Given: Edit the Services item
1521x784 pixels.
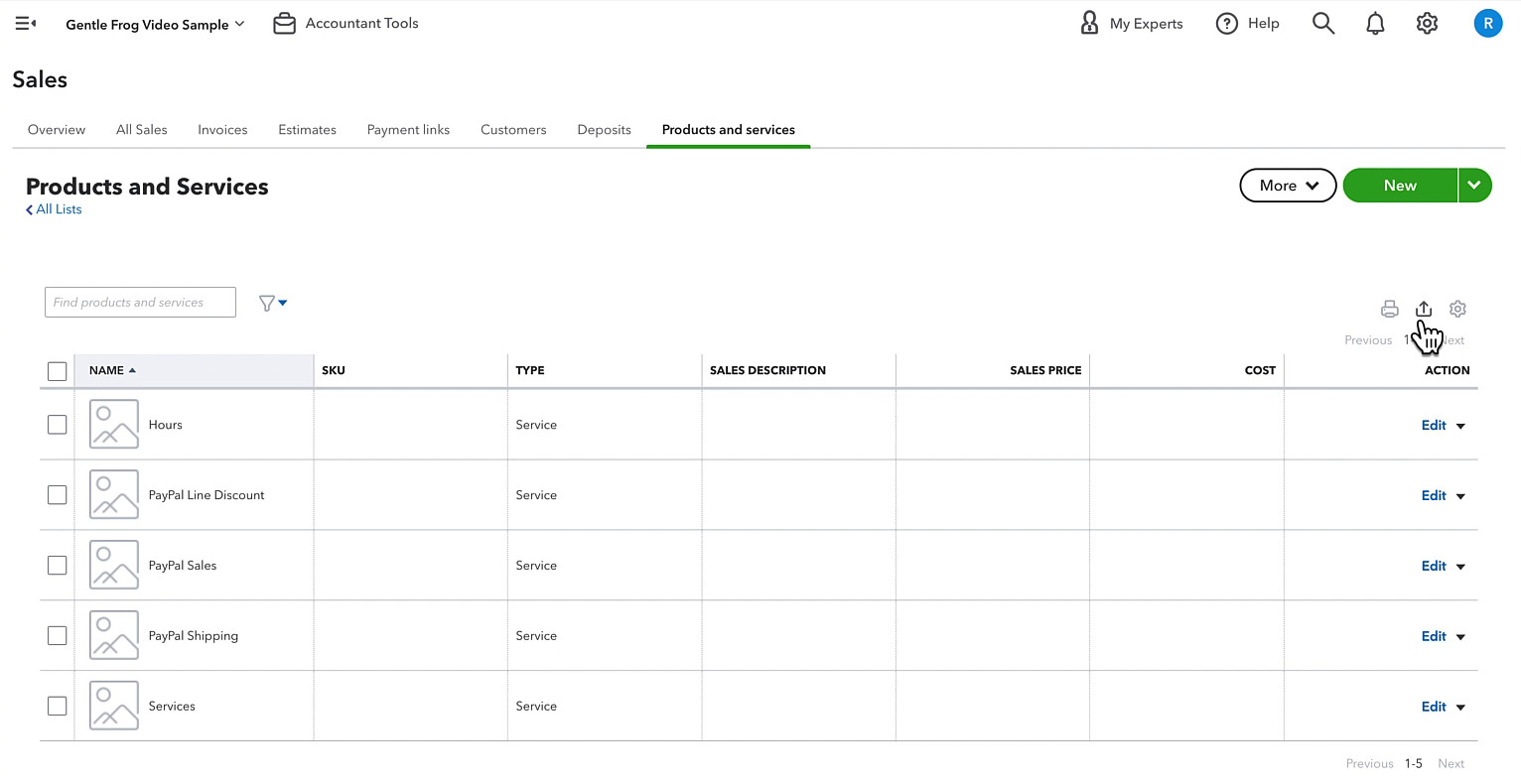Looking at the screenshot, I should 1434,707.
